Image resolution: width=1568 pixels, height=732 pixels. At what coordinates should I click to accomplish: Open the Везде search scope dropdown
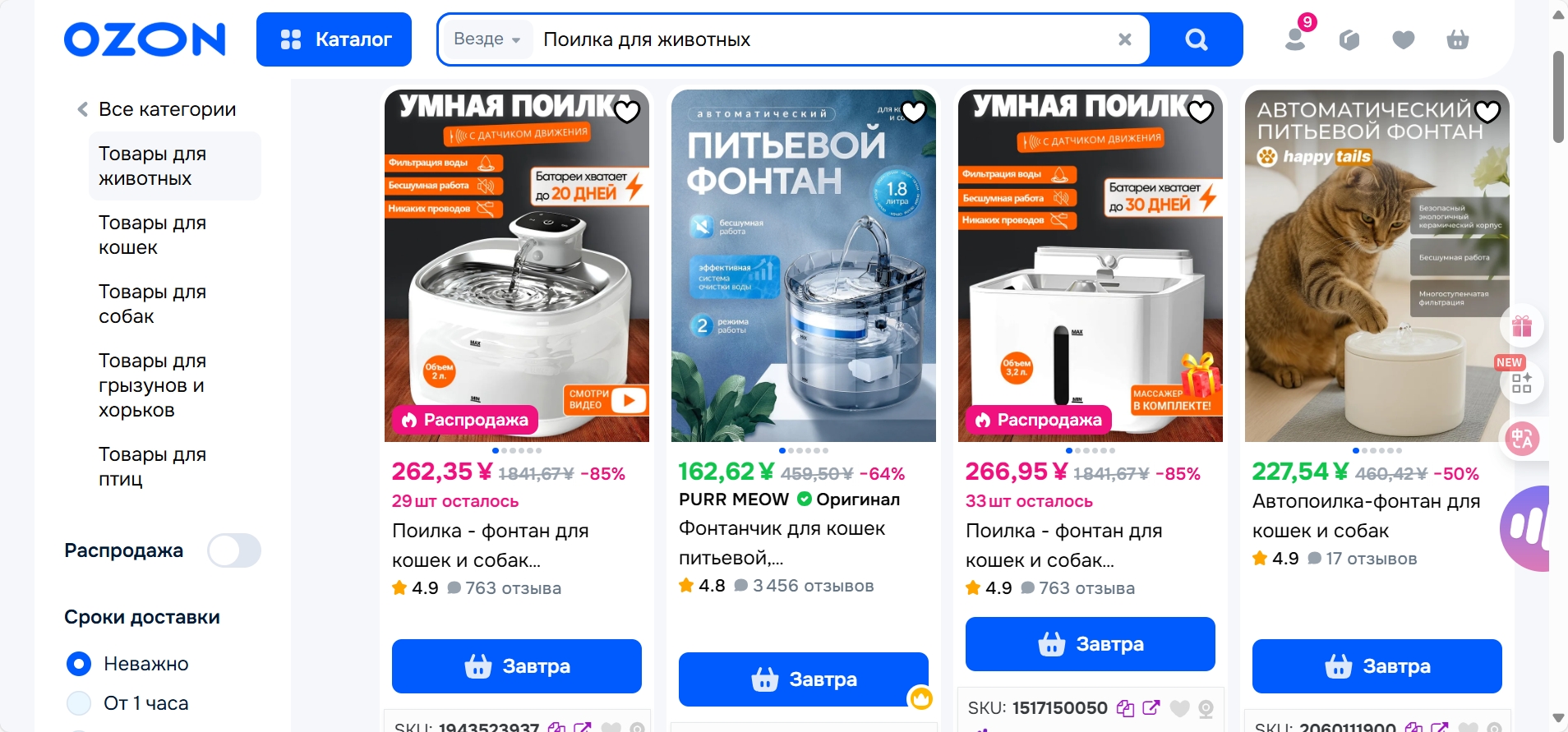[x=487, y=39]
